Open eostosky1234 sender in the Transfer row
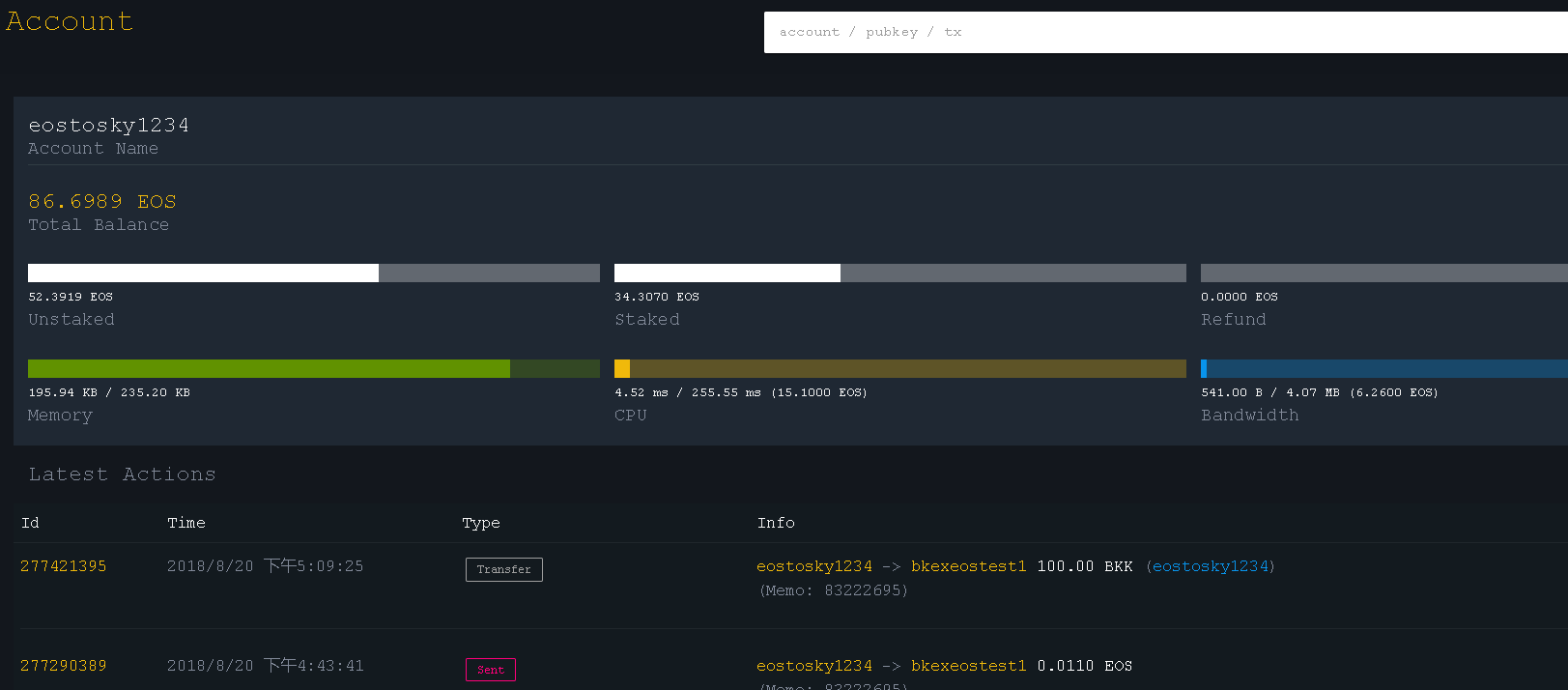Viewport: 1568px width, 690px height. pyautogui.click(x=814, y=566)
